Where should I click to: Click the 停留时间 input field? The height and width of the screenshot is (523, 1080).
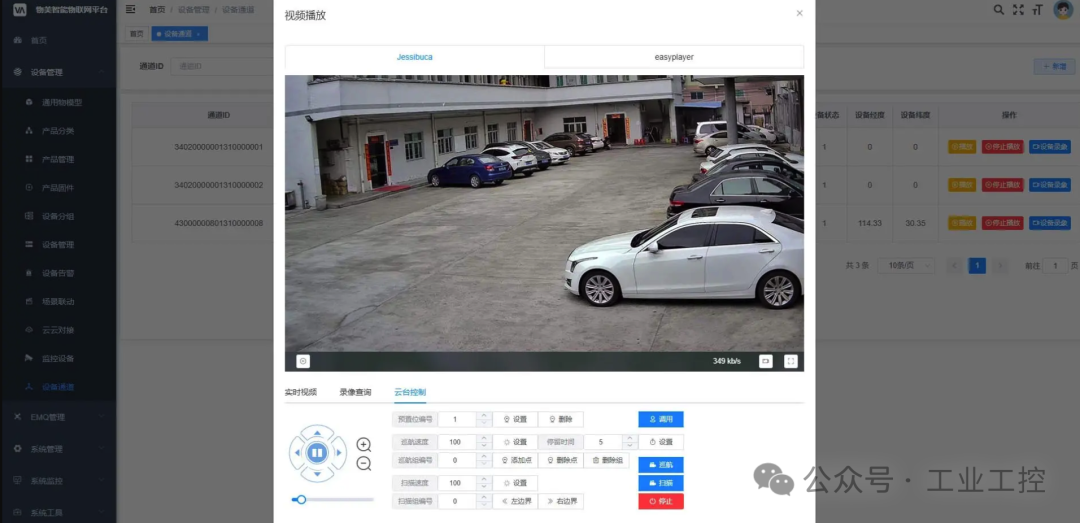coord(603,442)
